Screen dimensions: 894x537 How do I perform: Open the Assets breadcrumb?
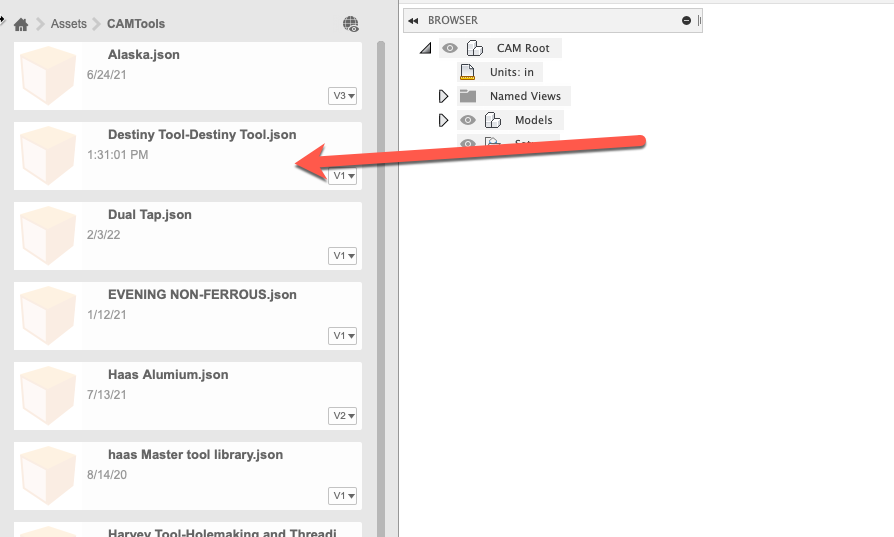click(68, 24)
